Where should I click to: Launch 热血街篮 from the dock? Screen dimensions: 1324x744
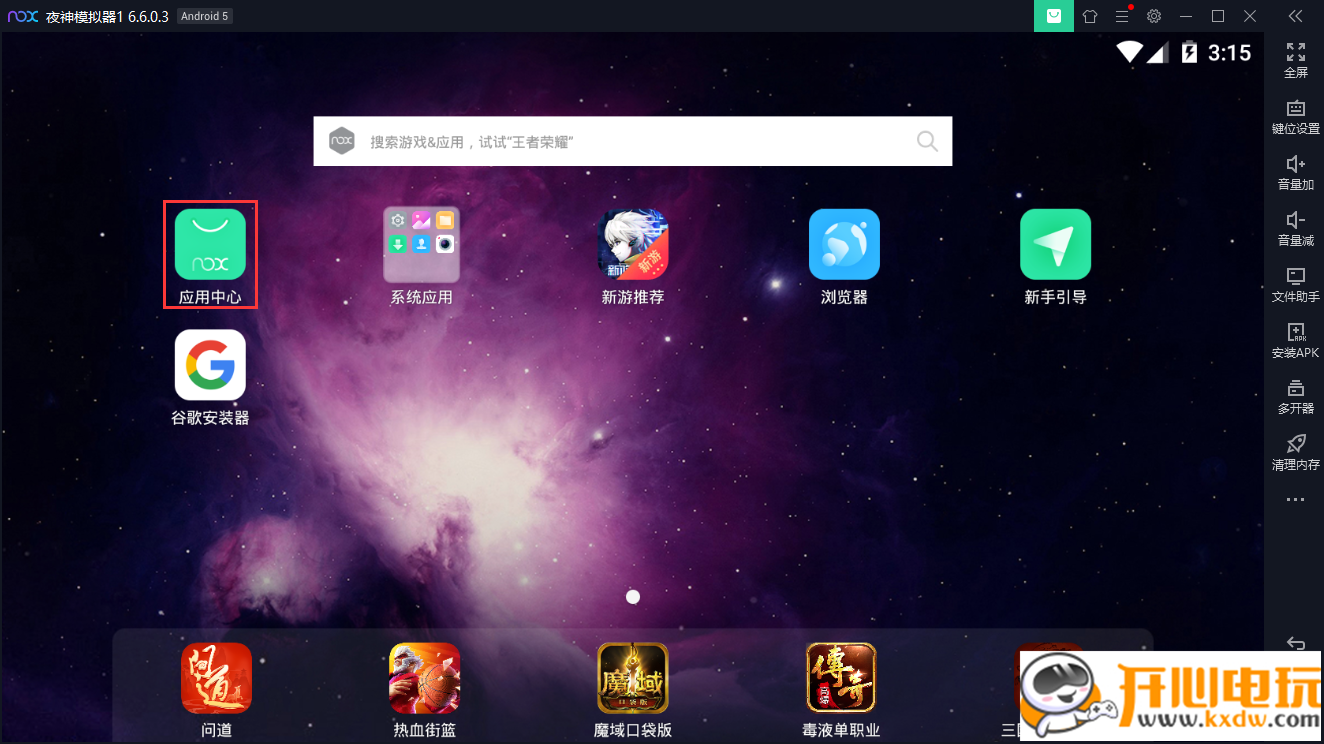424,678
